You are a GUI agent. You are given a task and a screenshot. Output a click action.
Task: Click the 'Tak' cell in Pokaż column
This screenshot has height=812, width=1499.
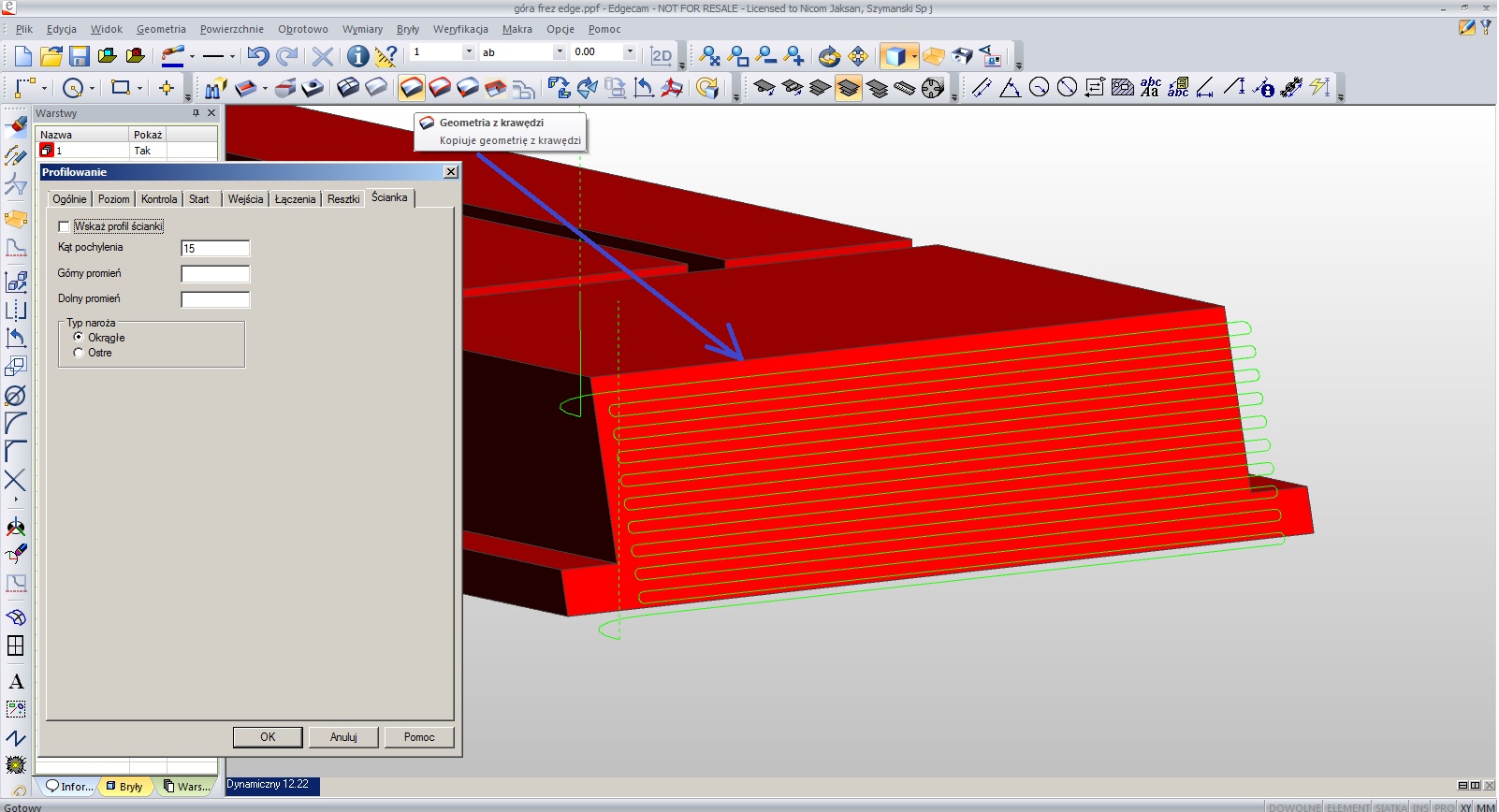click(149, 151)
